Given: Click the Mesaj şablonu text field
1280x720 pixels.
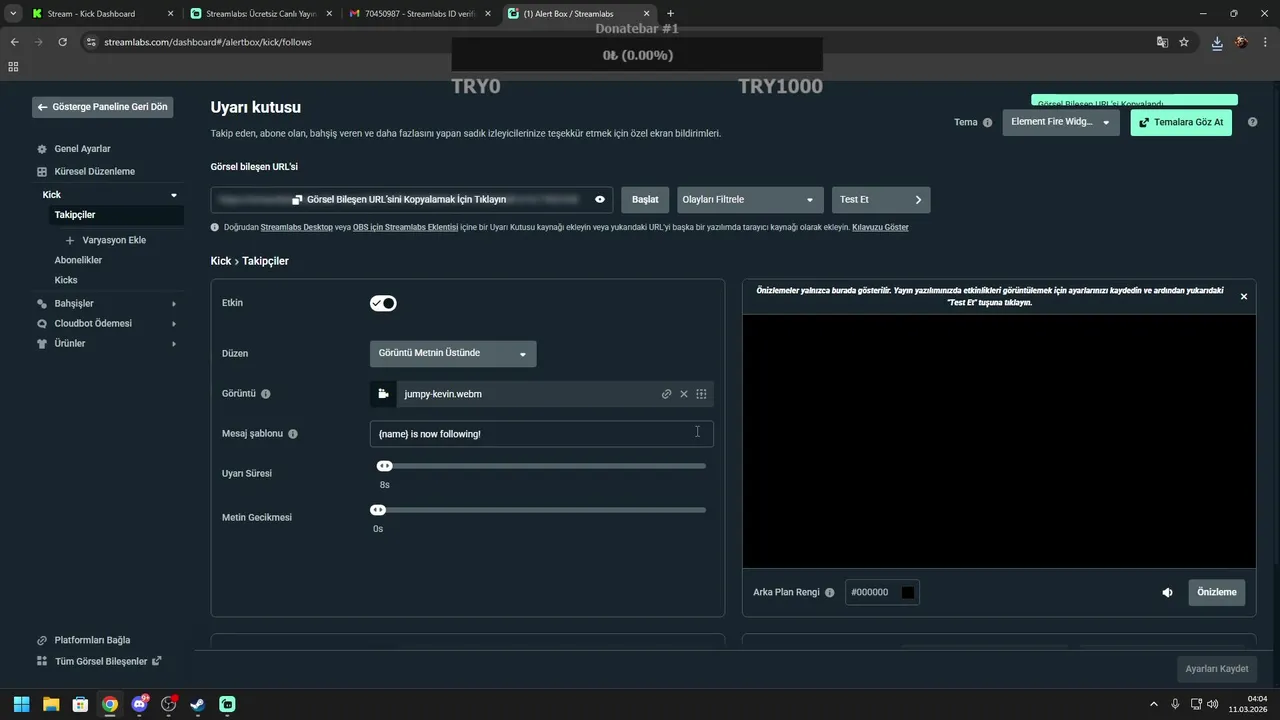Looking at the screenshot, I should click(x=541, y=434).
